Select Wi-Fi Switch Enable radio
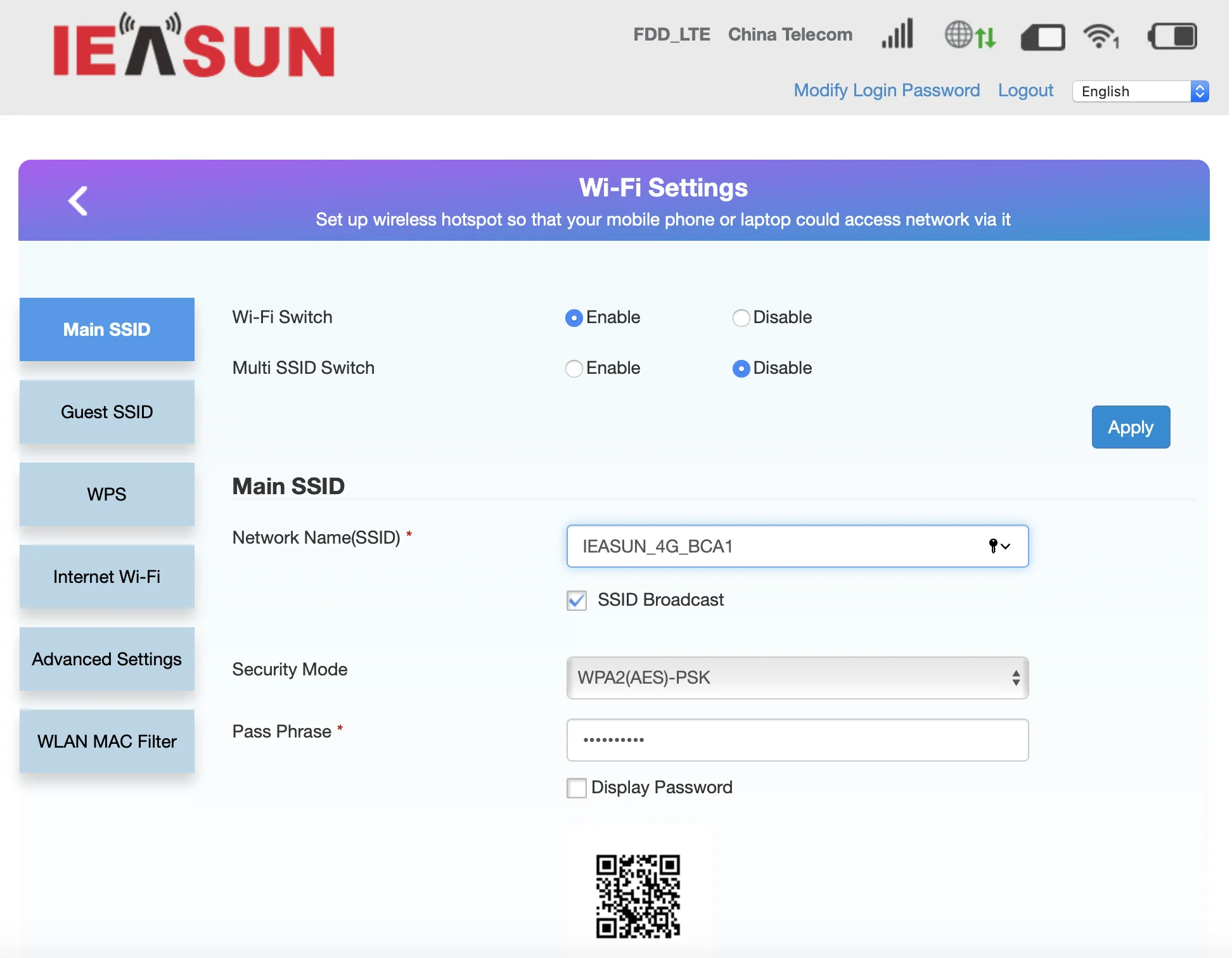This screenshot has width=1232, height=958. (574, 318)
